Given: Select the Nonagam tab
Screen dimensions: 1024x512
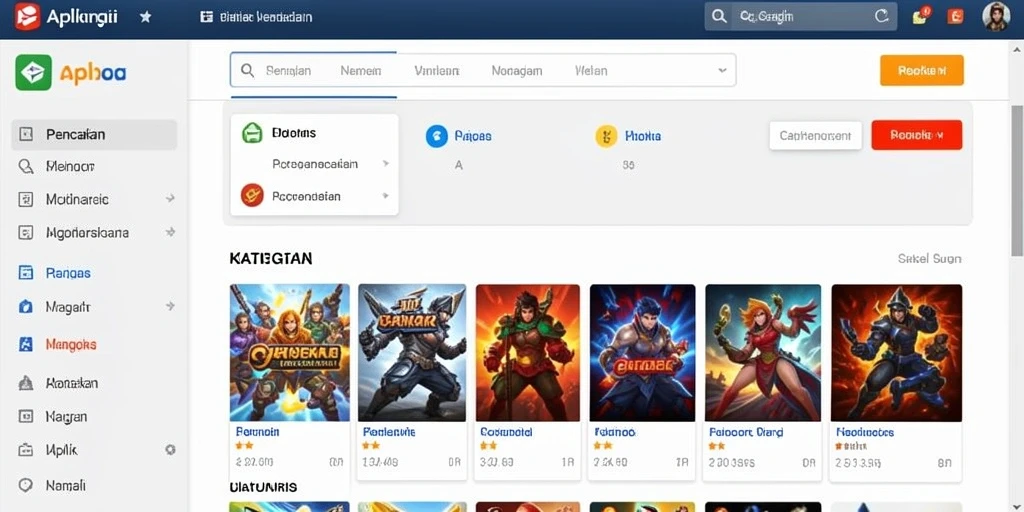Looking at the screenshot, I should [517, 71].
